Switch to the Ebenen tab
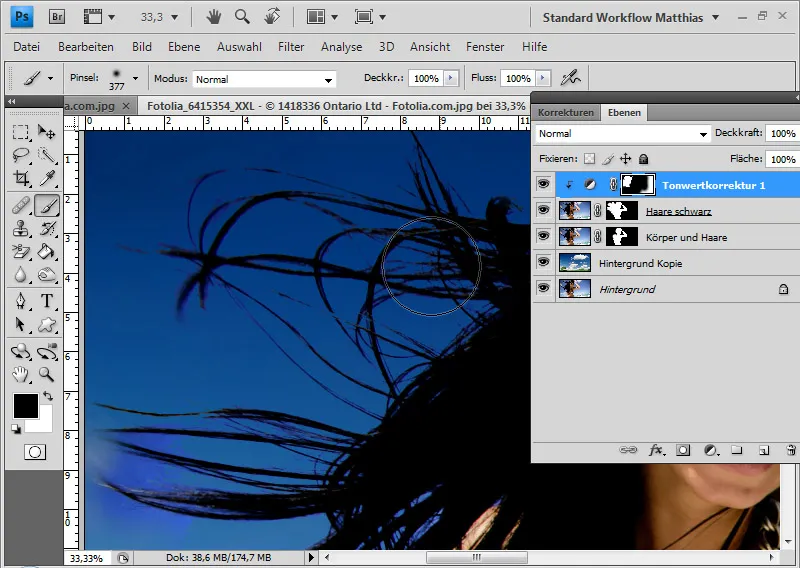Screen dimensions: 800x568 [624, 112]
